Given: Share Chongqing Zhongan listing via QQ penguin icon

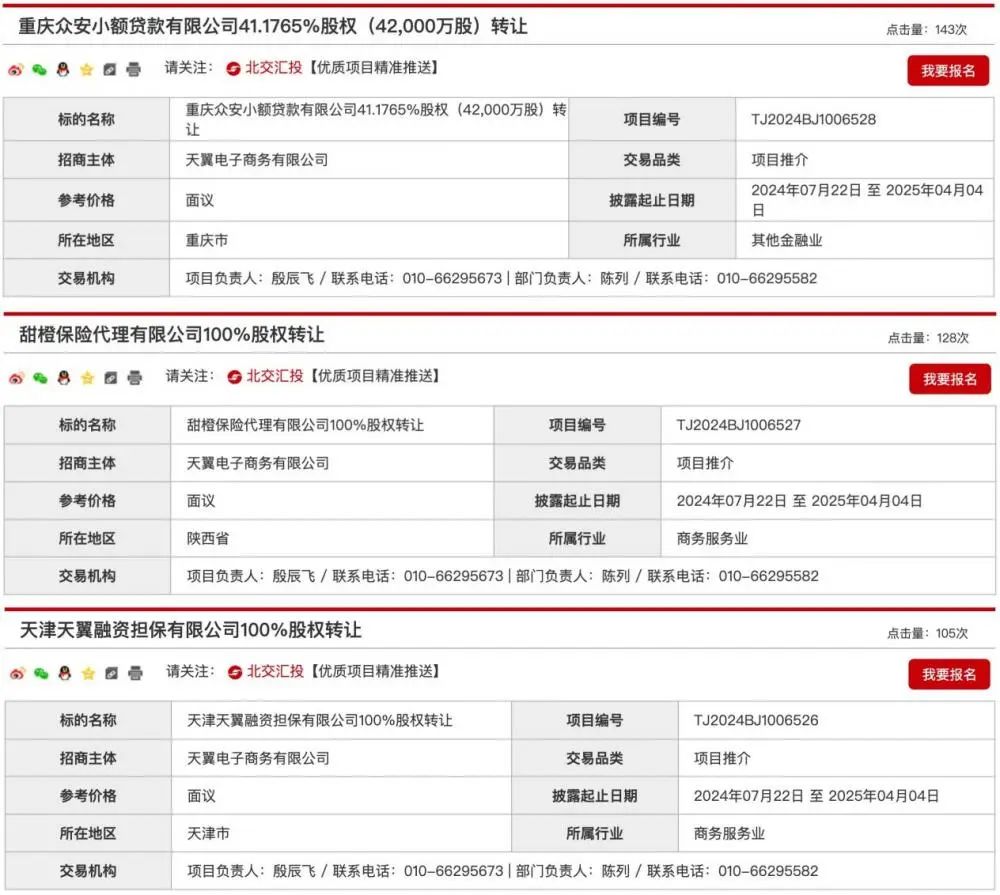Looking at the screenshot, I should (62, 69).
